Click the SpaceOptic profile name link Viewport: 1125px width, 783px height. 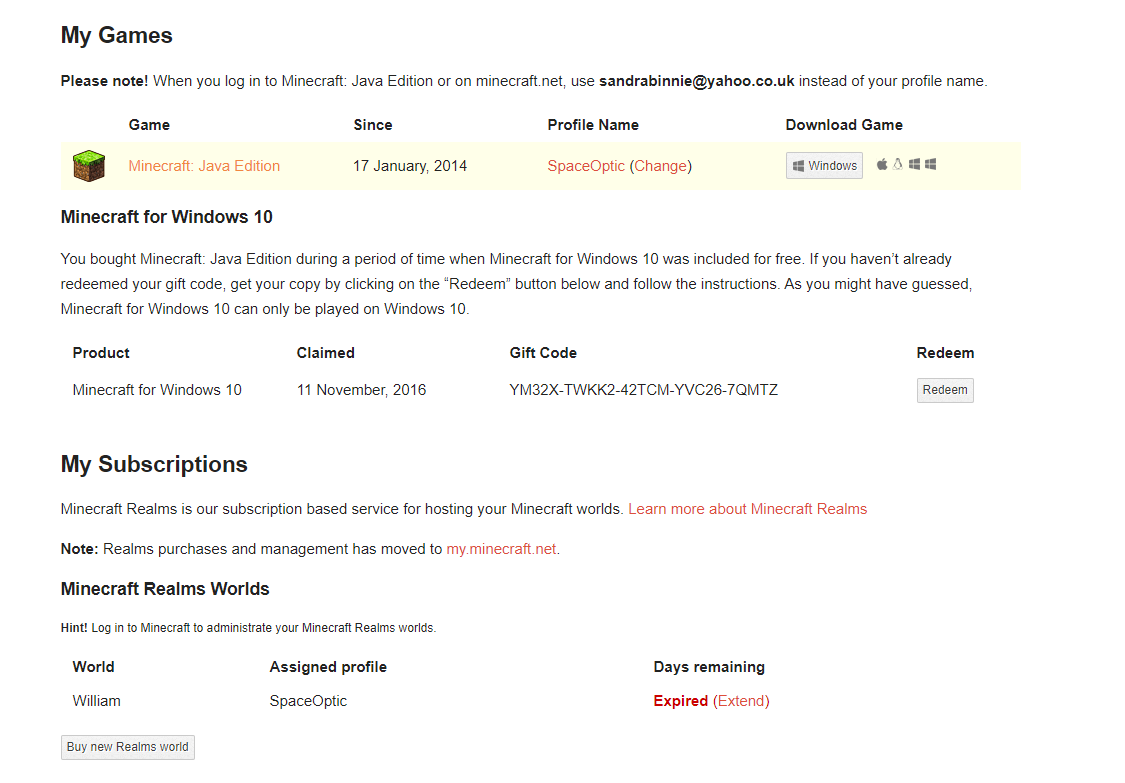coord(586,166)
